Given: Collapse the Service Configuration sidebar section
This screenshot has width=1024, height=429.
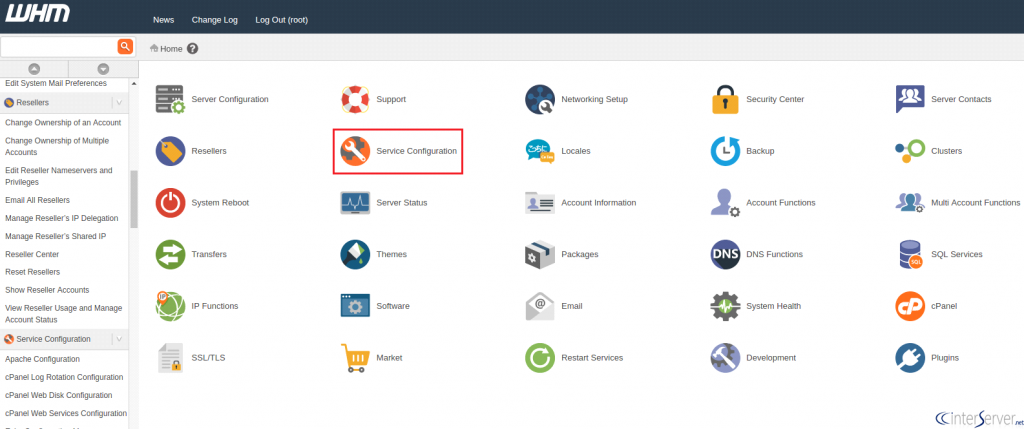Looking at the screenshot, I should pyautogui.click(x=119, y=339).
